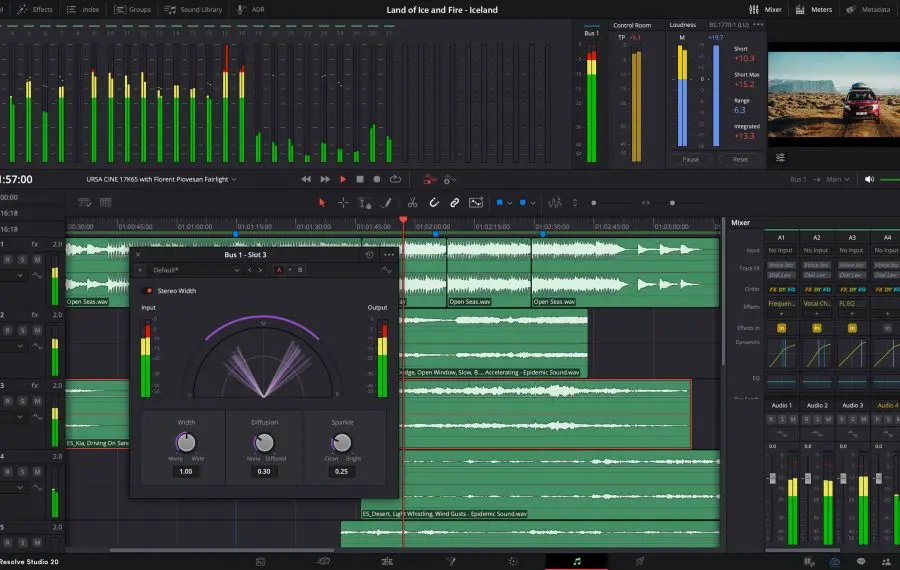Open the Groups panel

point(133,9)
